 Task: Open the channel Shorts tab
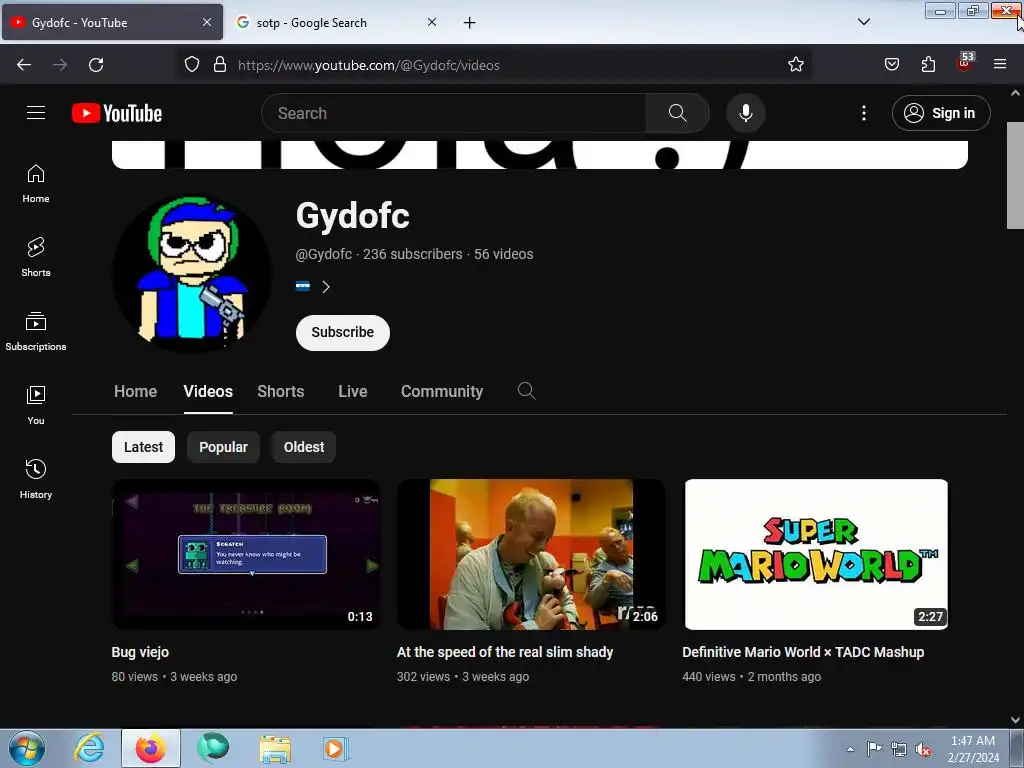coord(281,391)
